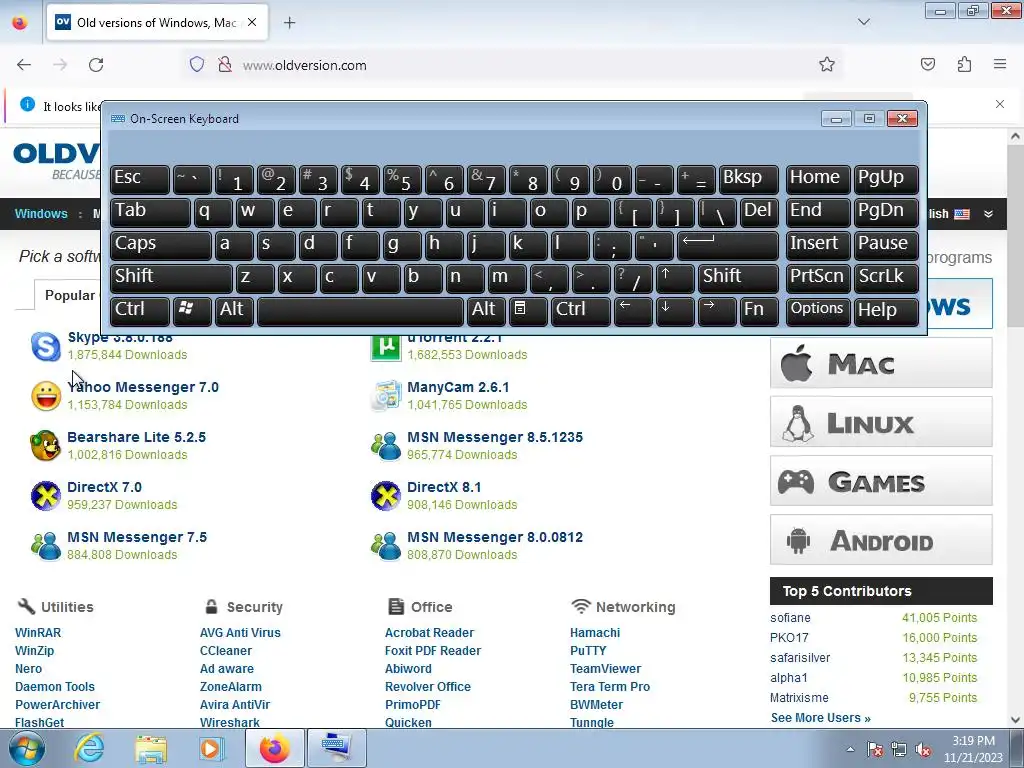Click the Tab key on keyboard
Viewport: 1024px width, 768px height.
150,212
